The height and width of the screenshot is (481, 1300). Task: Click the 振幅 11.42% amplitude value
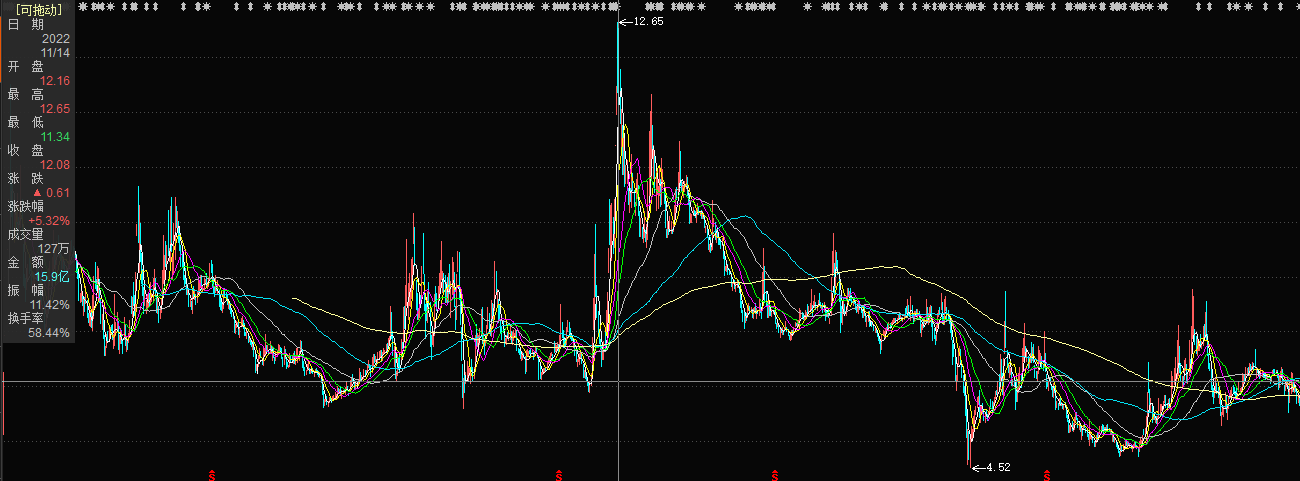(x=50, y=305)
